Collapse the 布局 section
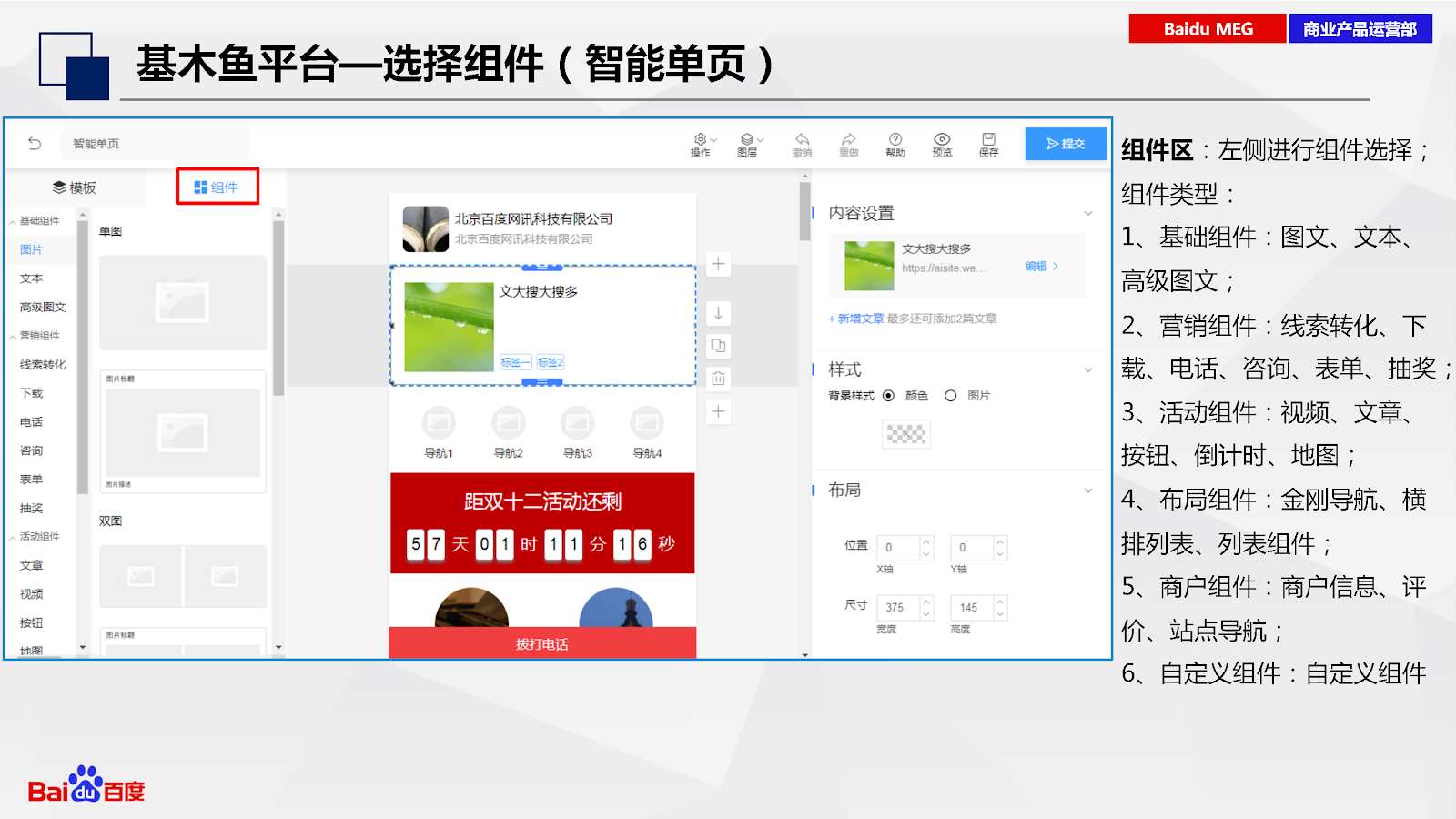 tap(1088, 490)
